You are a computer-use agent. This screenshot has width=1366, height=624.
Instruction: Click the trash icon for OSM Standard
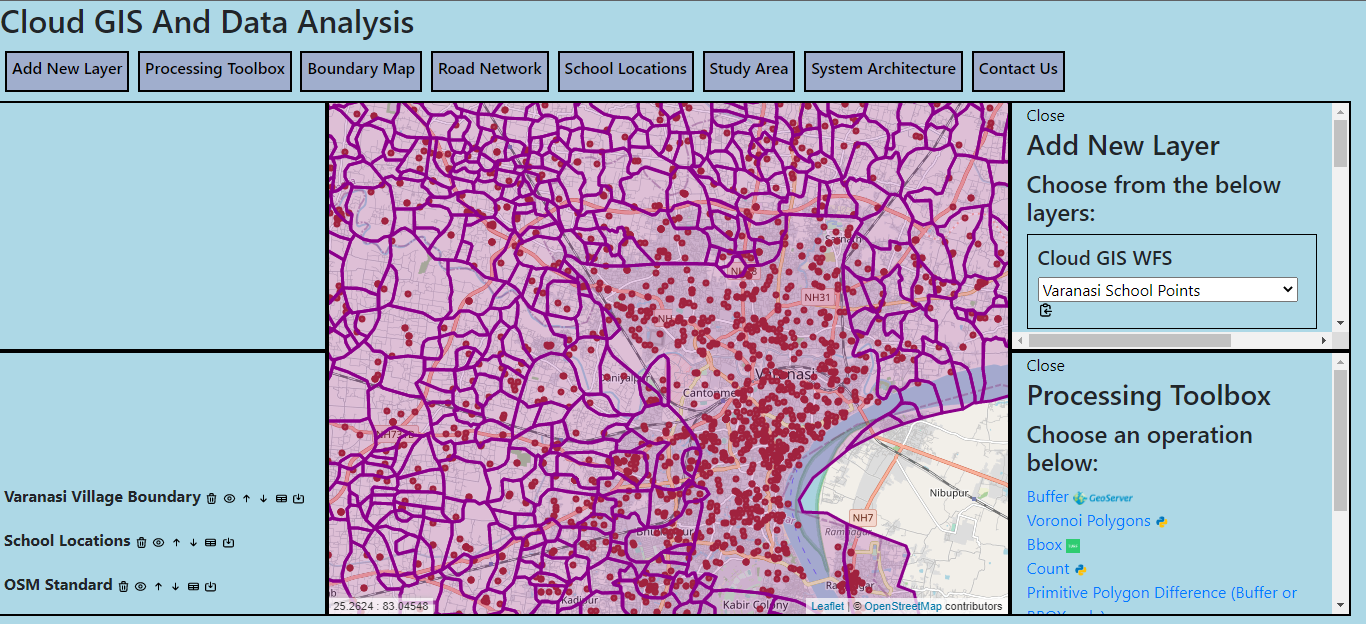[x=123, y=586]
